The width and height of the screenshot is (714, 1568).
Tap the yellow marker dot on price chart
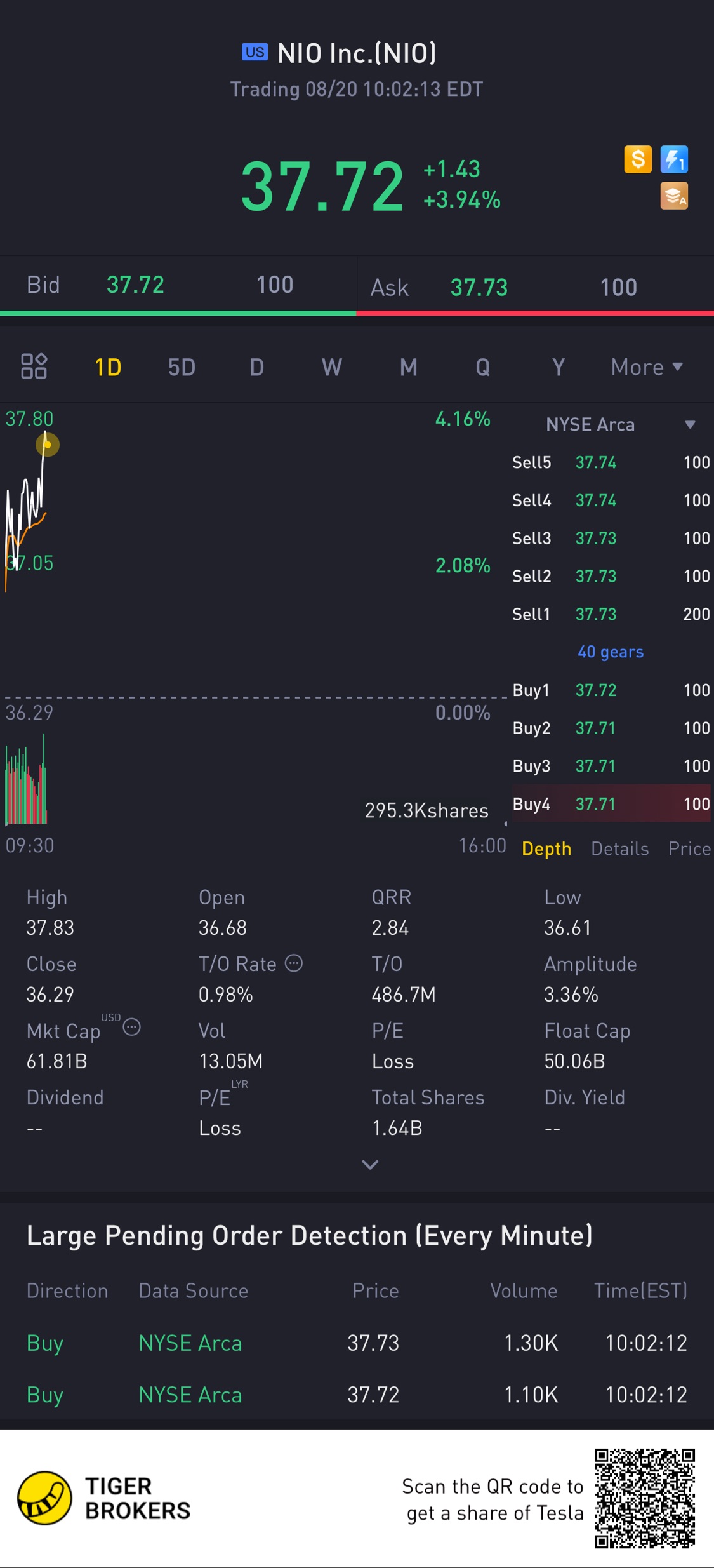pos(47,445)
